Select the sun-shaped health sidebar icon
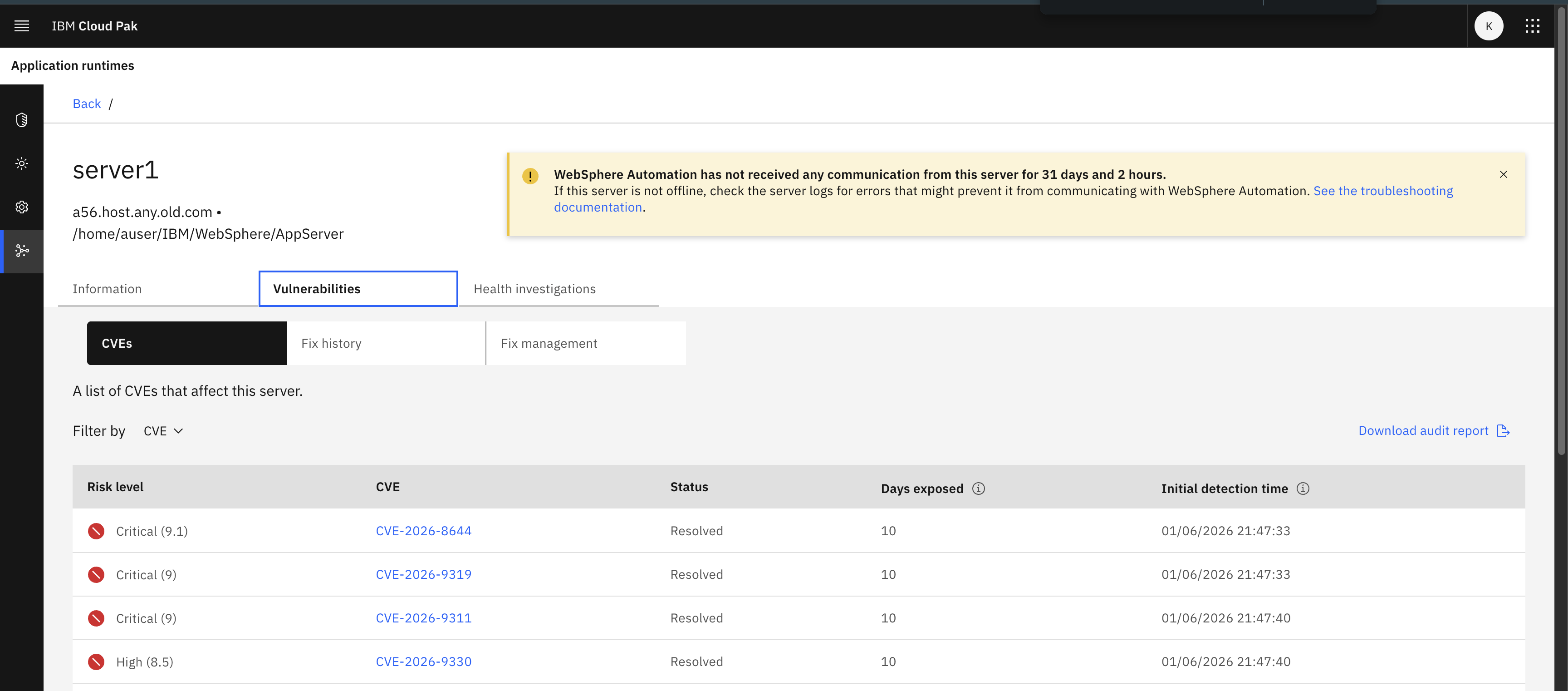This screenshot has width=1568, height=691. [22, 163]
